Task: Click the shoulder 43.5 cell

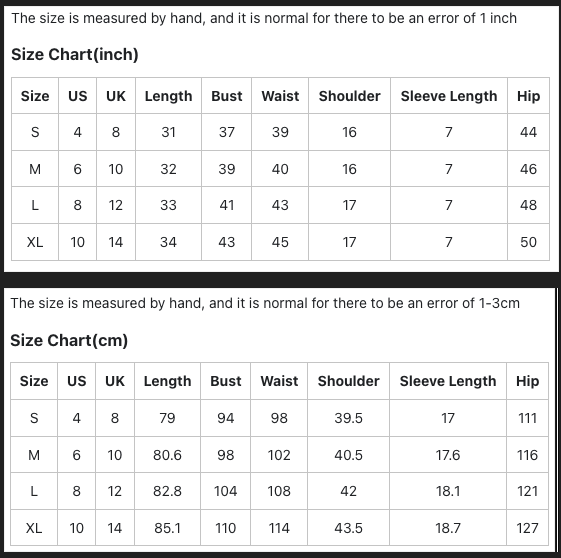Action: click(x=348, y=528)
